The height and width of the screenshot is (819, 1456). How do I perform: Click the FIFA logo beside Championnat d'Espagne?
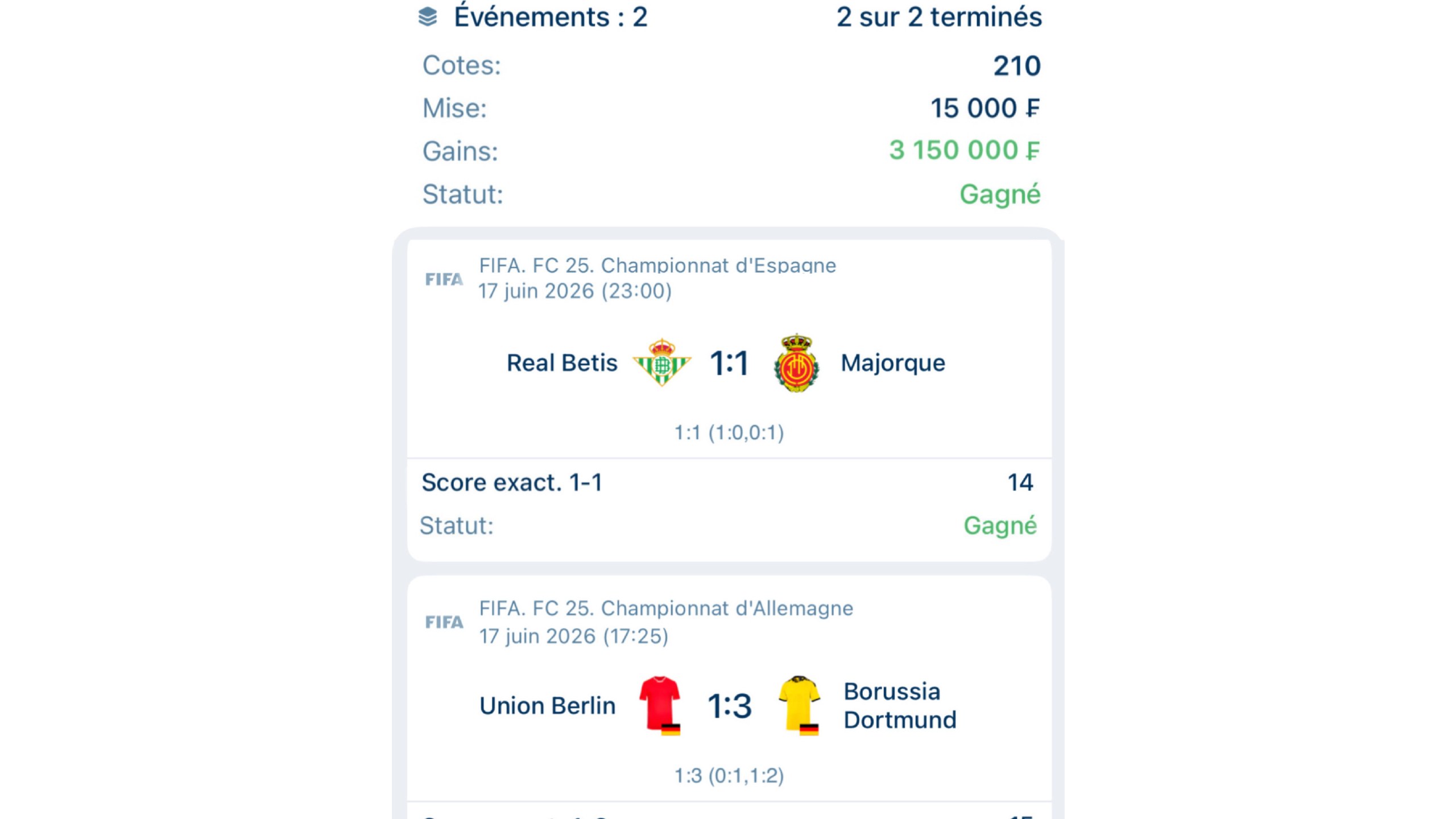[x=444, y=279]
